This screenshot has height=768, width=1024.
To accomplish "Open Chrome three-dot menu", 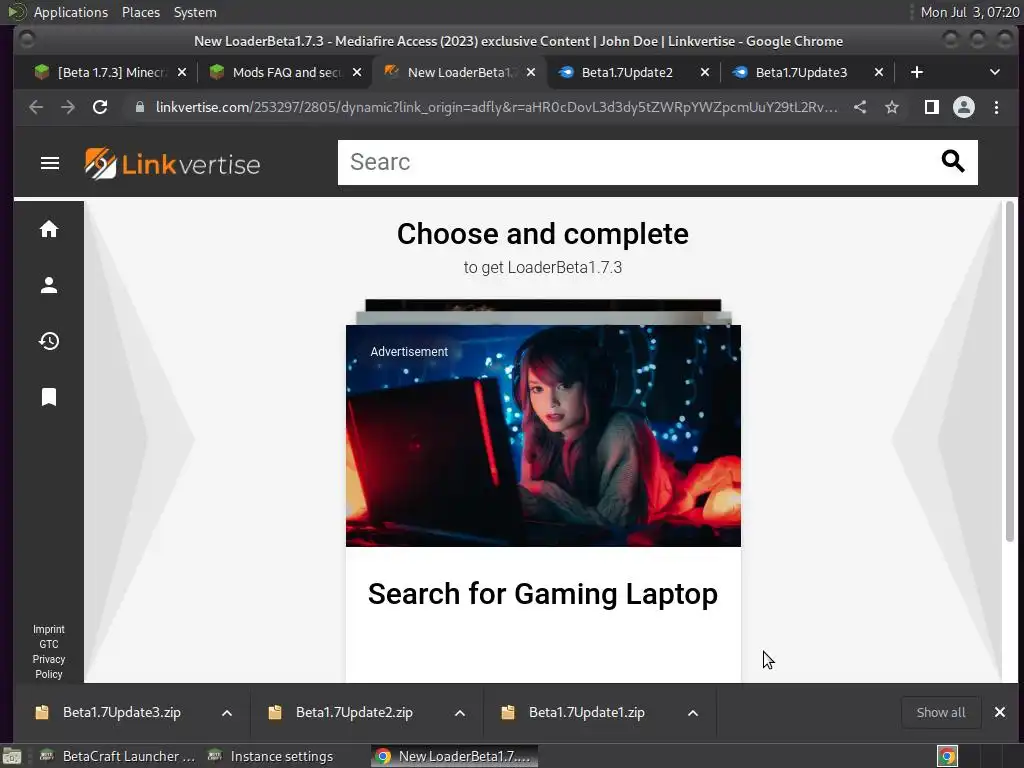I will coord(997,107).
